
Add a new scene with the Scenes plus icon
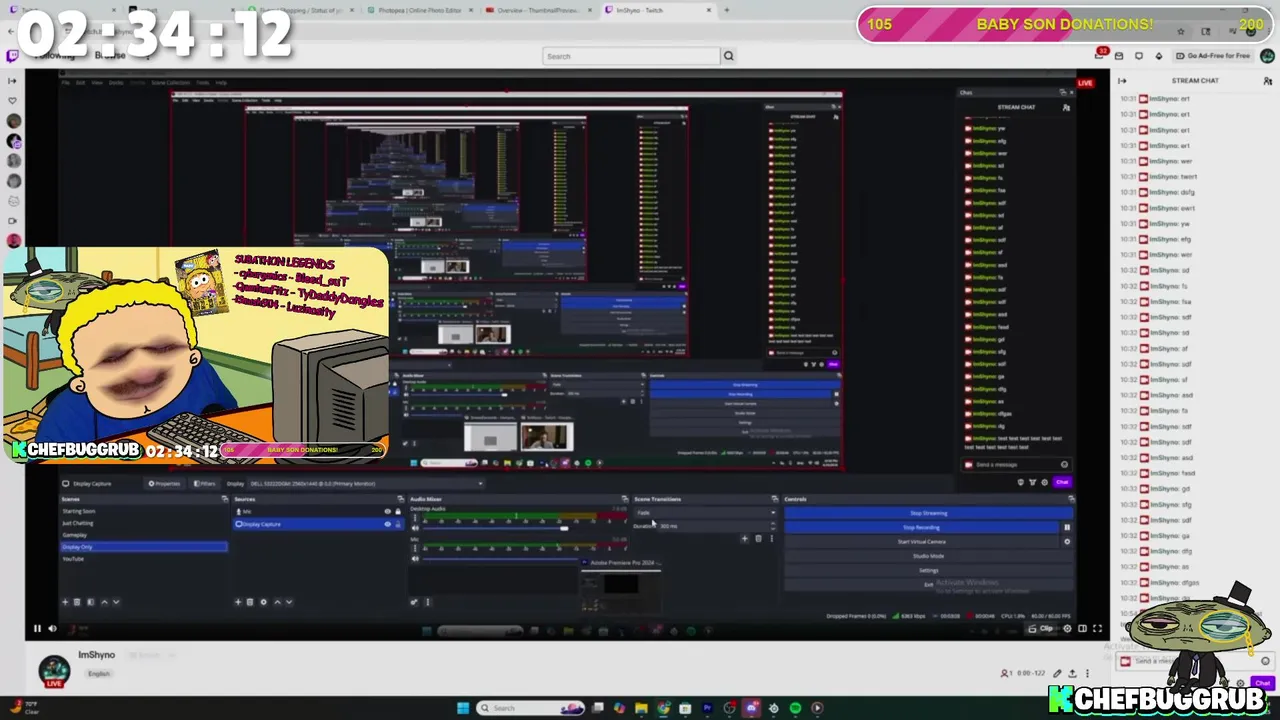[x=65, y=602]
